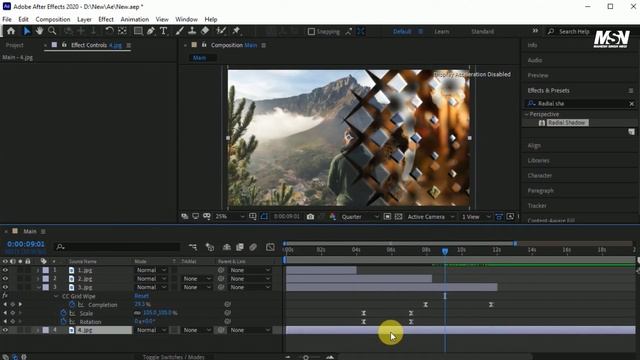This screenshot has width=640, height=360.
Task: Toggle the fx switch for CC Grid Wipe
Action: tap(5, 296)
